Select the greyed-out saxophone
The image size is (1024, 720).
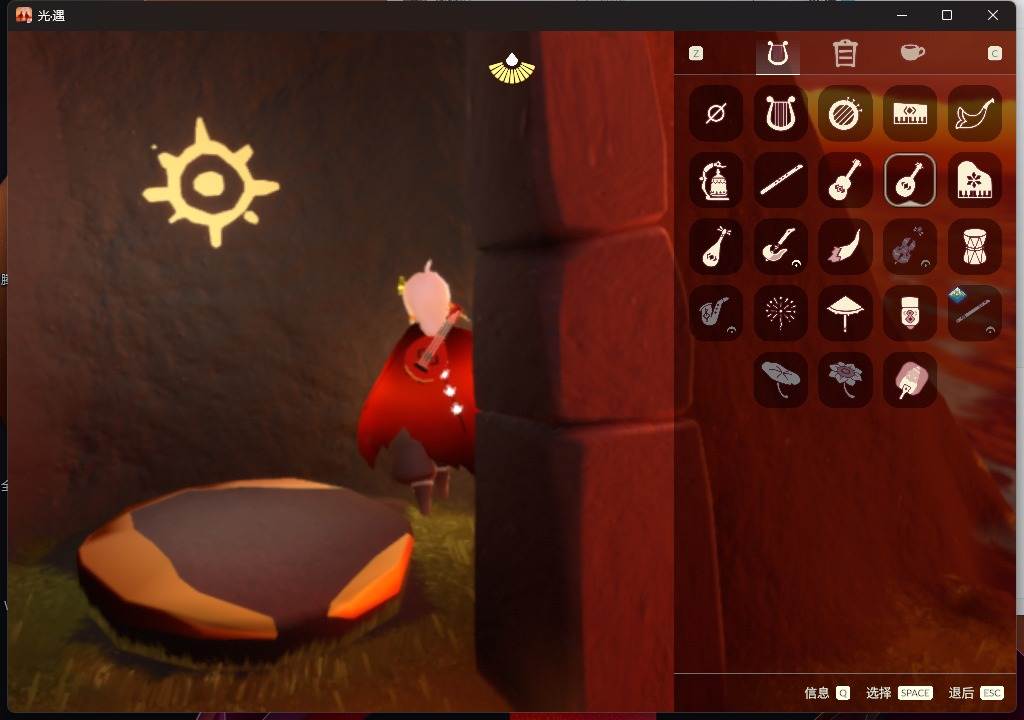[x=716, y=313]
